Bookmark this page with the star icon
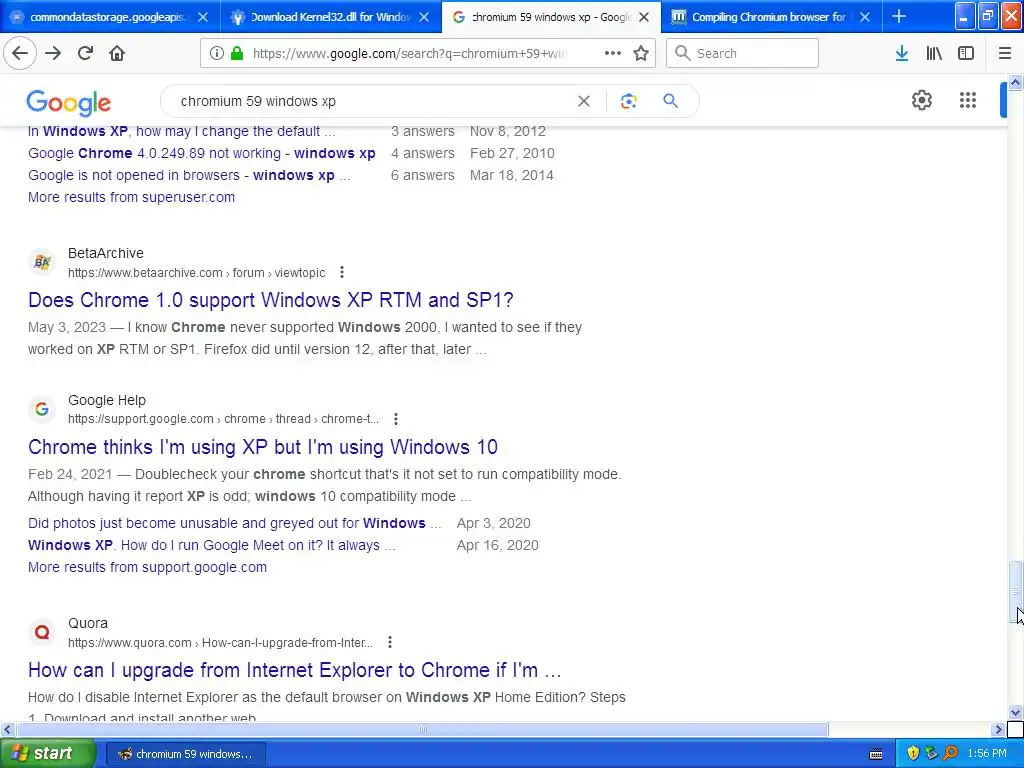The image size is (1024, 768). [x=641, y=53]
